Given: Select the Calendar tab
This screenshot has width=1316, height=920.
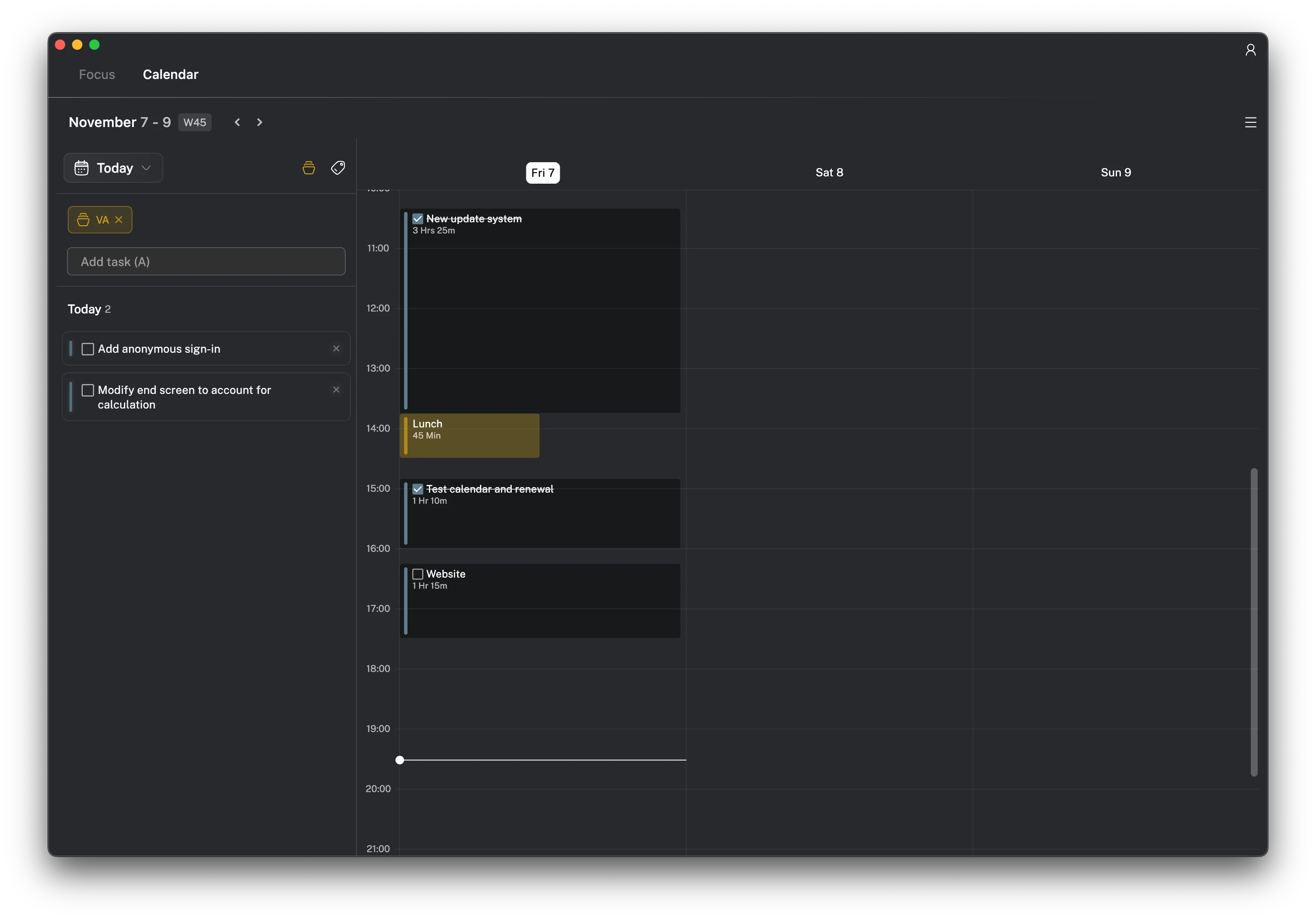Looking at the screenshot, I should (x=170, y=75).
